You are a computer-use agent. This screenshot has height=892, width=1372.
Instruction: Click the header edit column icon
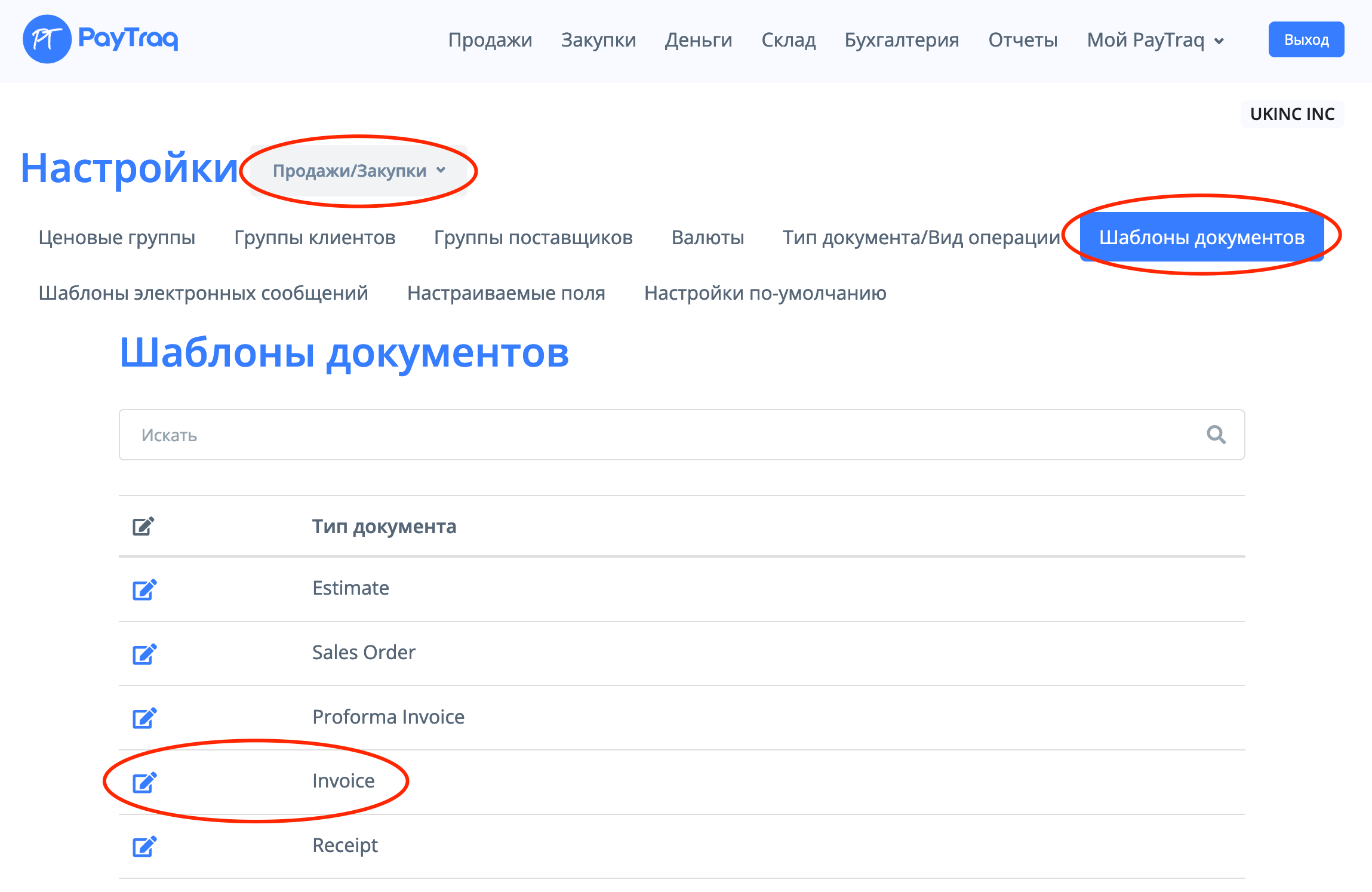[143, 526]
